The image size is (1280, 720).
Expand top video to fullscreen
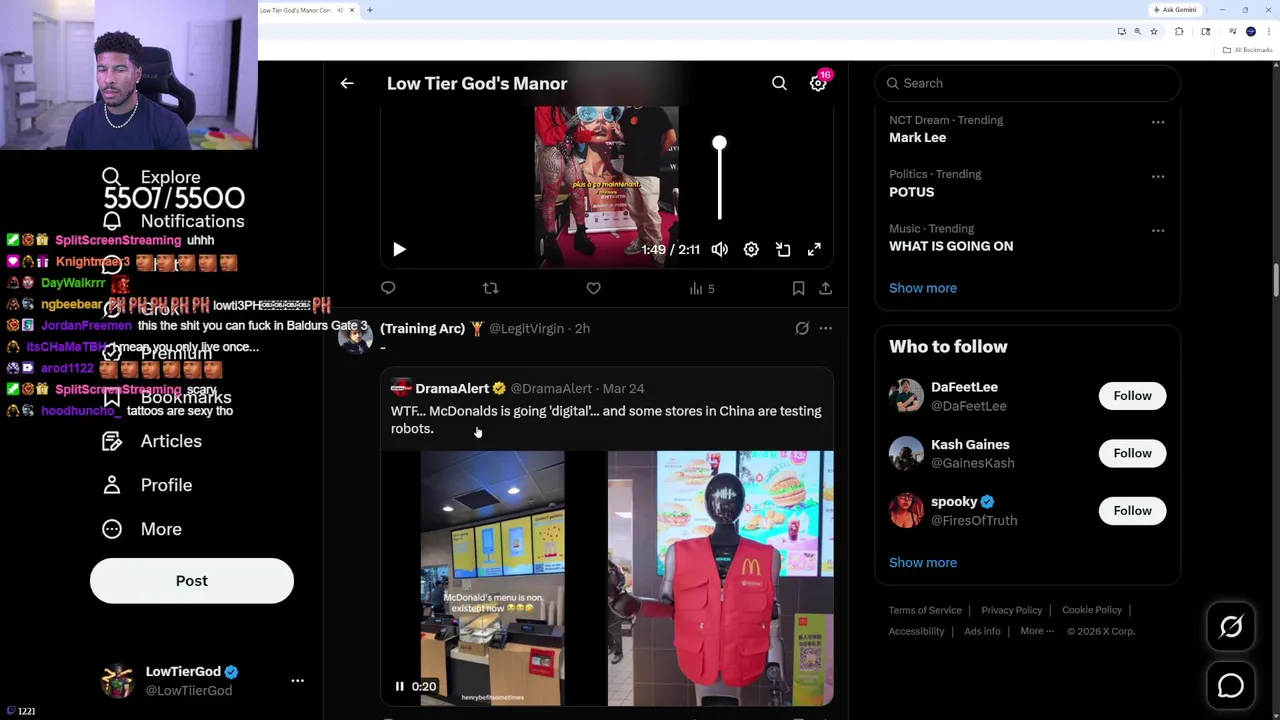tap(814, 250)
